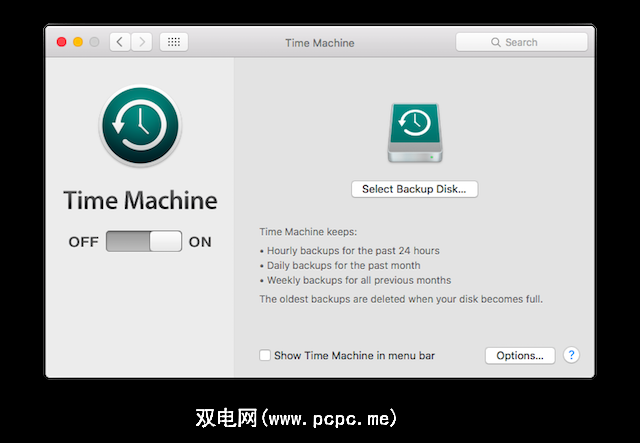
Task: Click the back navigation arrow
Action: pyautogui.click(x=120, y=42)
